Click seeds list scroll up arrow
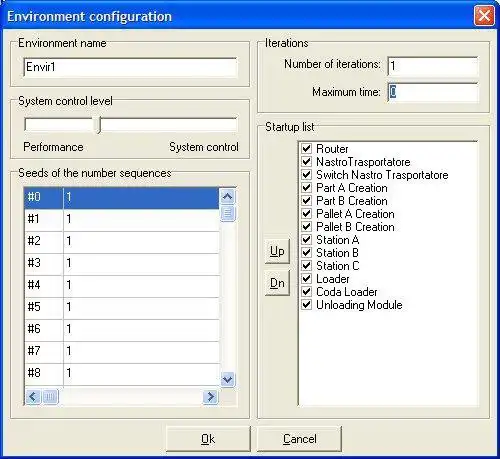Image resolution: width=500 pixels, height=459 pixels. (x=228, y=196)
